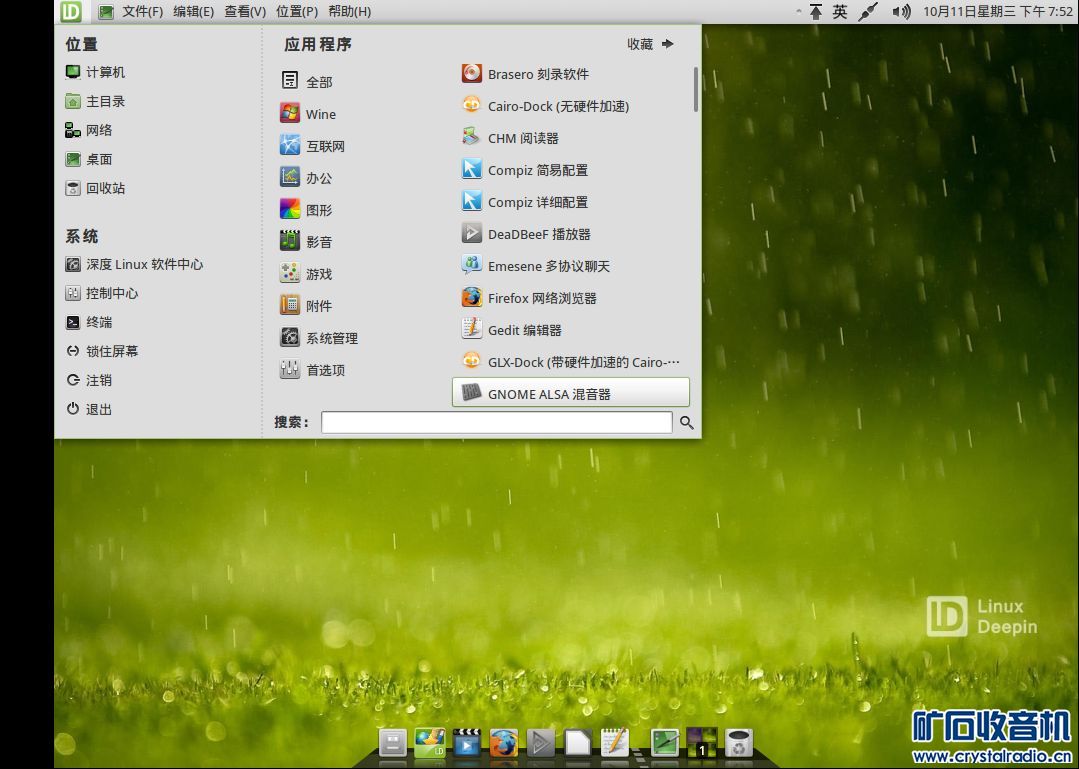
Task: Click the 收藏 favorites link
Action: pyautogui.click(x=650, y=44)
